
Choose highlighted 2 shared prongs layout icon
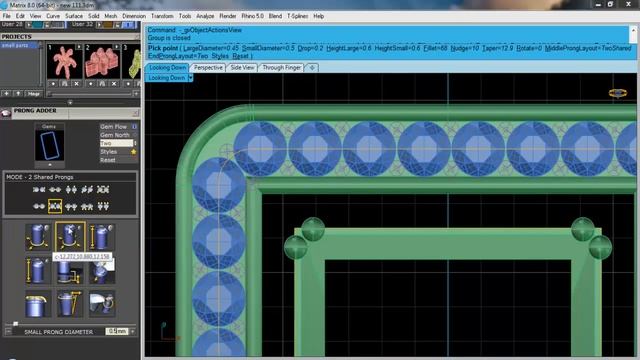point(55,206)
